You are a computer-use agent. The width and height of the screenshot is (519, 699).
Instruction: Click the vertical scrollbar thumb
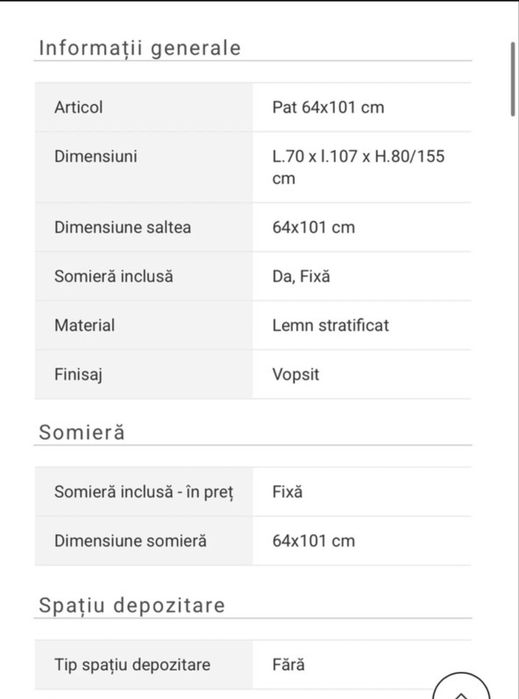tap(513, 79)
